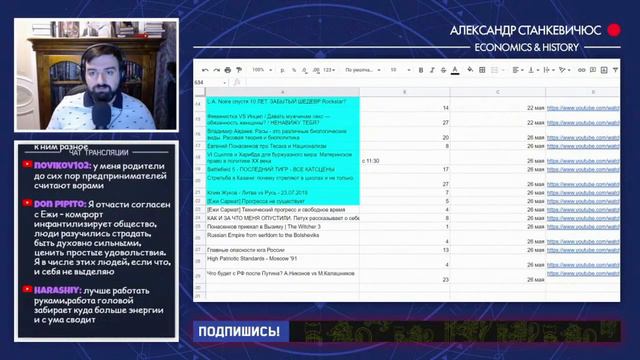Click chat username NOVIKOV102
Viewport: 640px width, 360px height.
(x=62, y=166)
